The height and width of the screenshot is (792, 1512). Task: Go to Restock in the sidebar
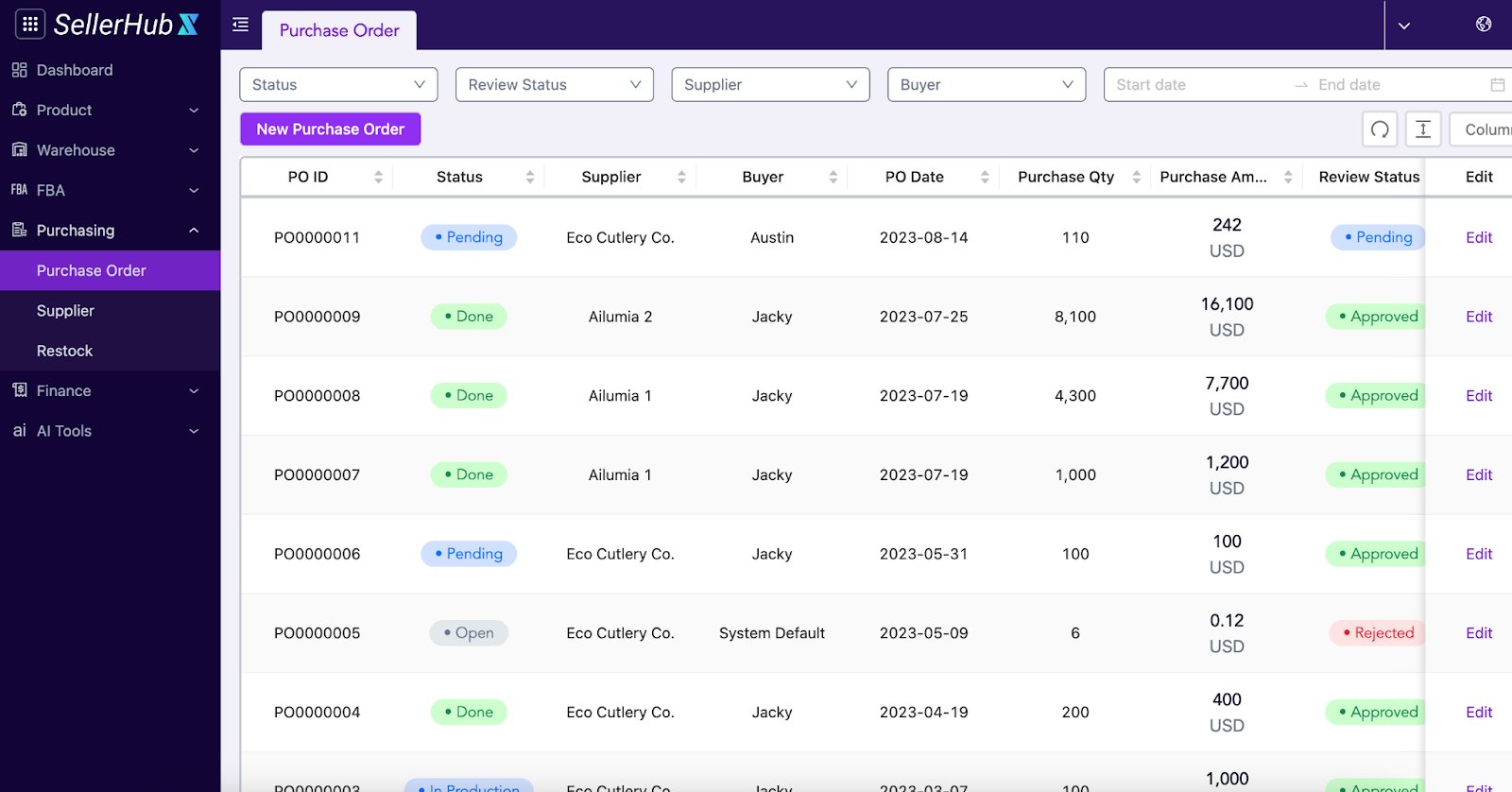tap(64, 351)
